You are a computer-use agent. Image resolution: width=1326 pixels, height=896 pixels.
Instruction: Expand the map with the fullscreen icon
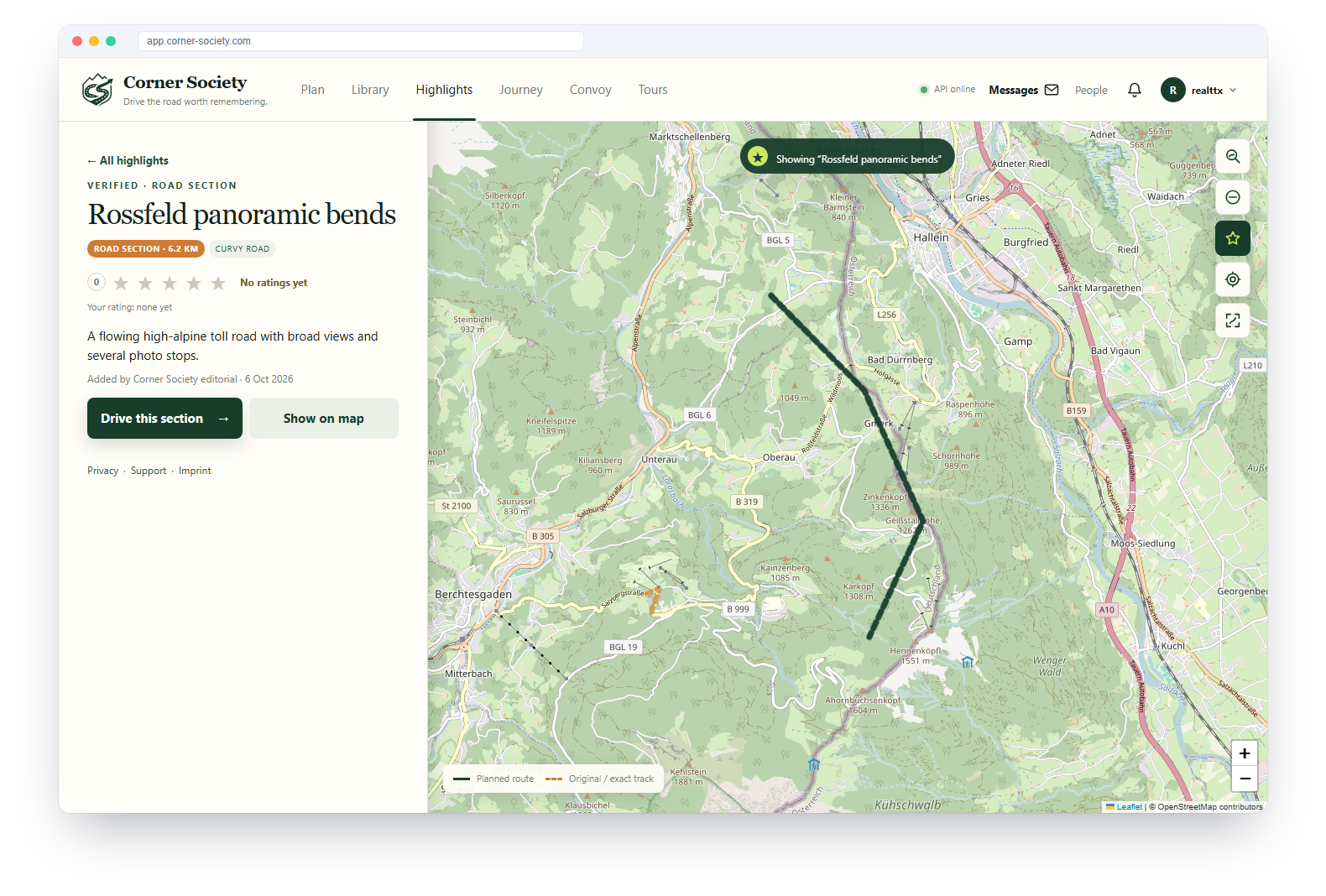[1232, 320]
